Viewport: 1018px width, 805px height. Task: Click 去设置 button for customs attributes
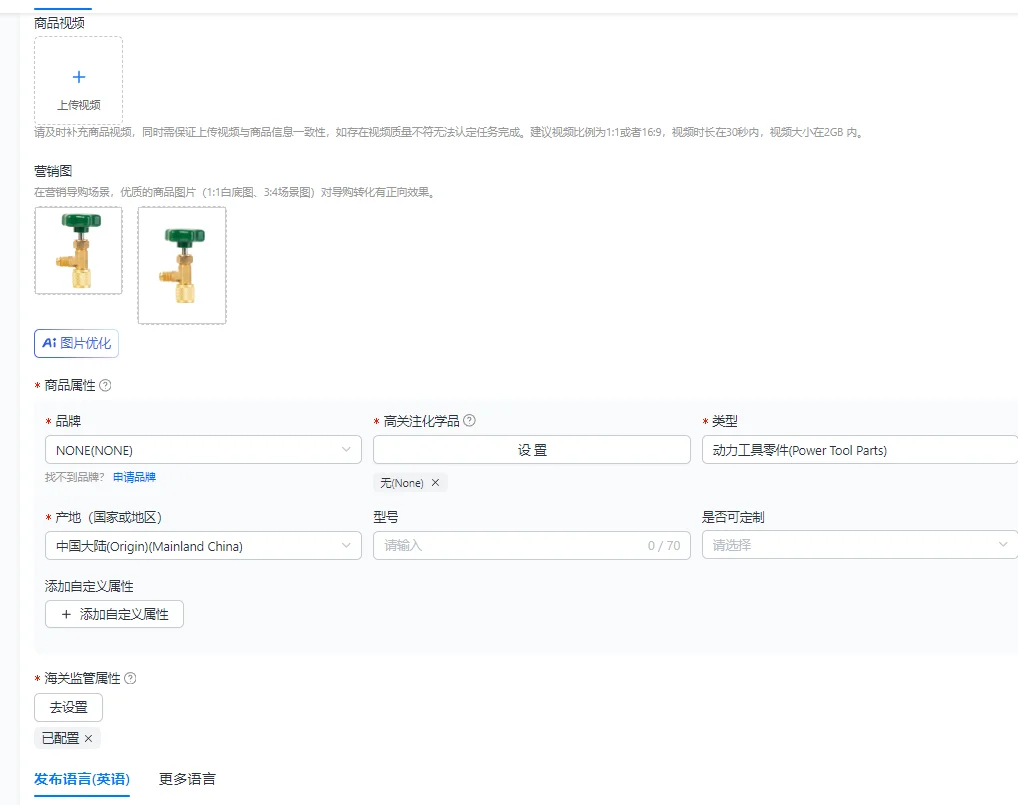68,707
